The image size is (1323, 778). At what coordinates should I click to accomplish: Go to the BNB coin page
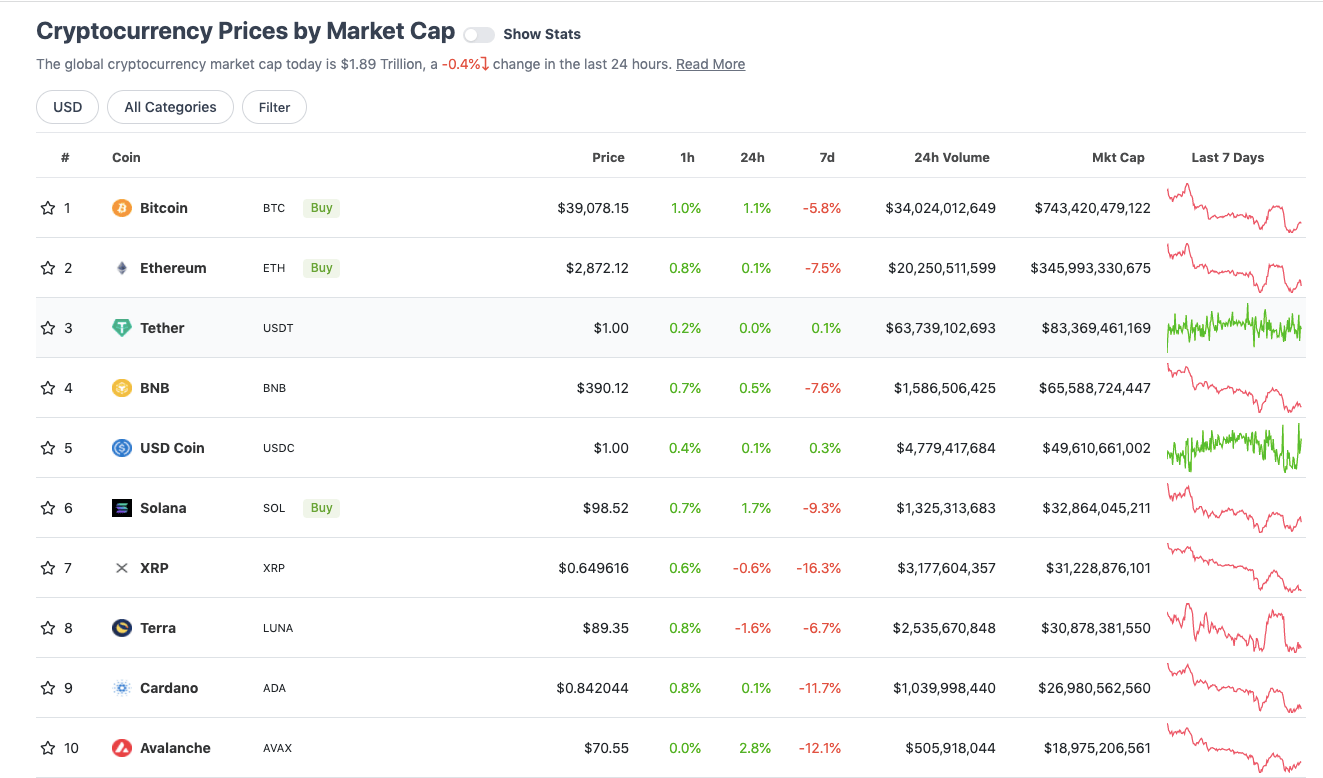click(x=155, y=388)
